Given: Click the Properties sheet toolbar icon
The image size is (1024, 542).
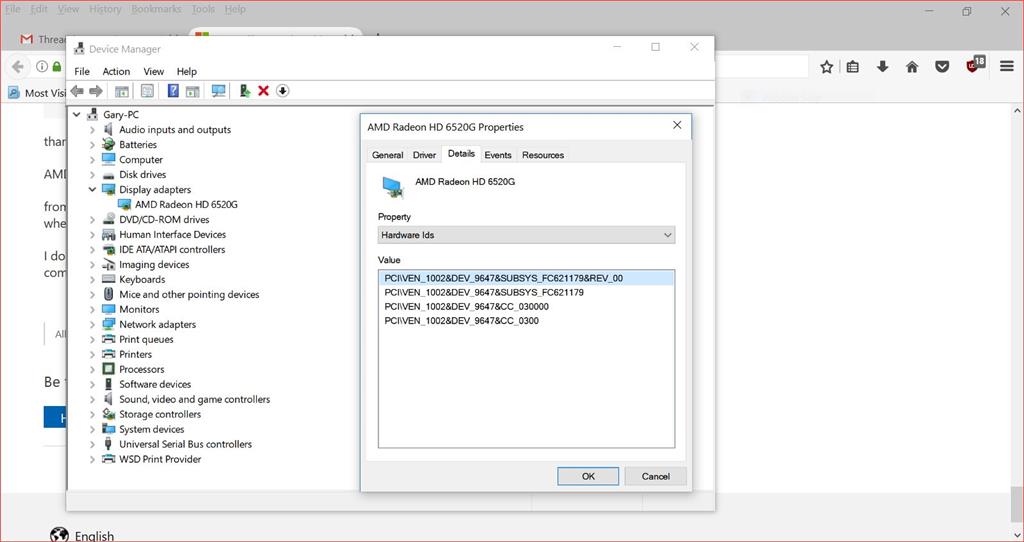Looking at the screenshot, I should coord(148,91).
